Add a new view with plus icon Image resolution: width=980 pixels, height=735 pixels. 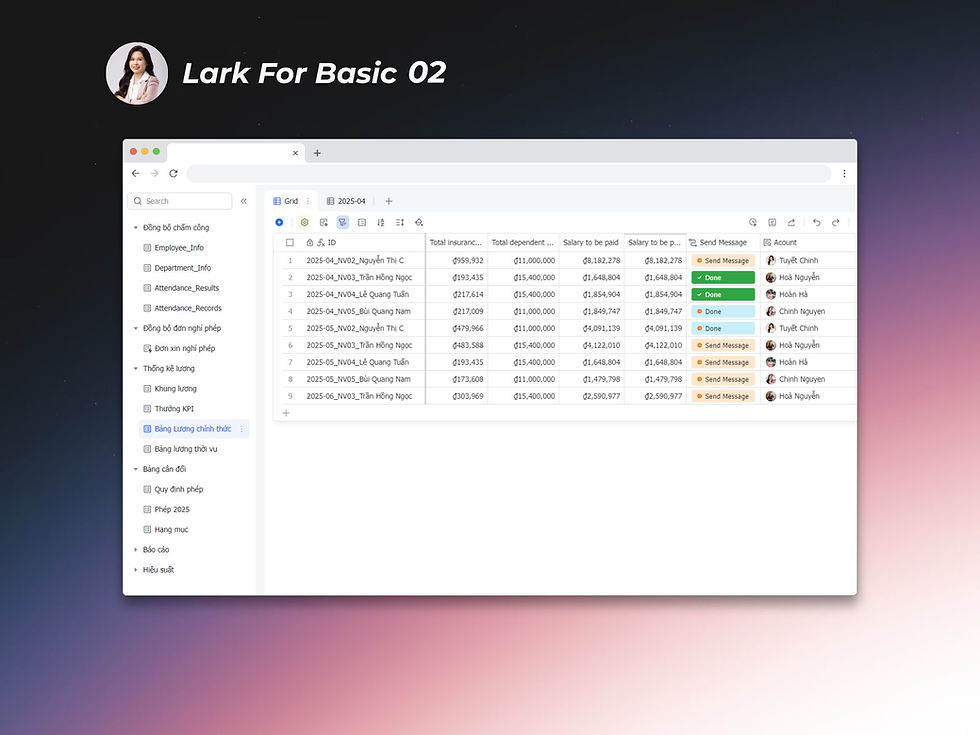click(389, 201)
